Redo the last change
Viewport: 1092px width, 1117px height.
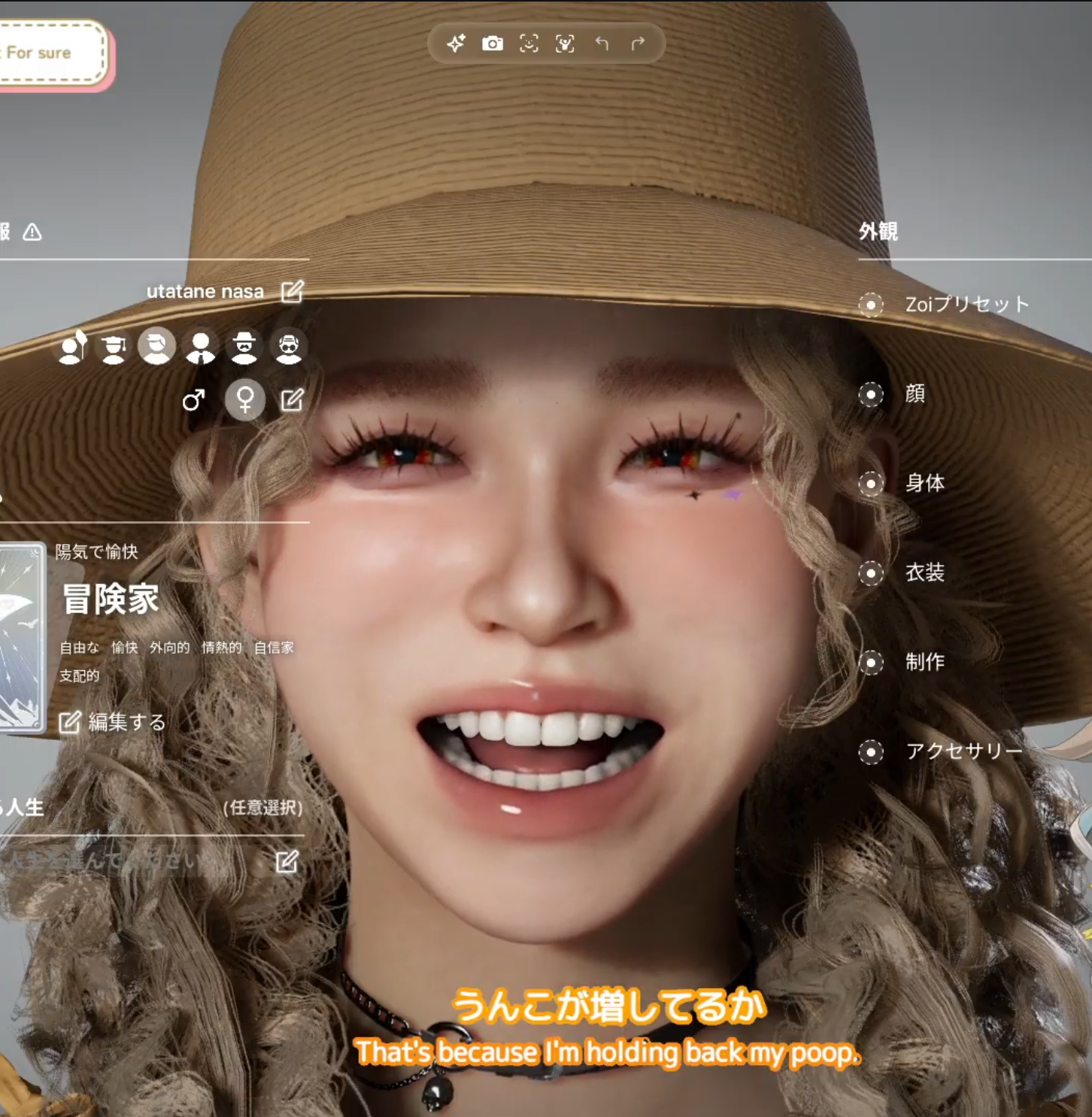pyautogui.click(x=638, y=44)
